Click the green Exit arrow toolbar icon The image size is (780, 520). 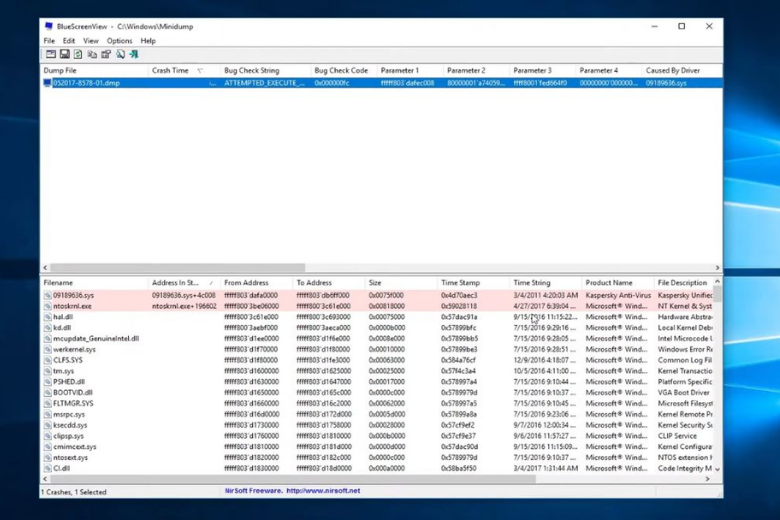134,54
